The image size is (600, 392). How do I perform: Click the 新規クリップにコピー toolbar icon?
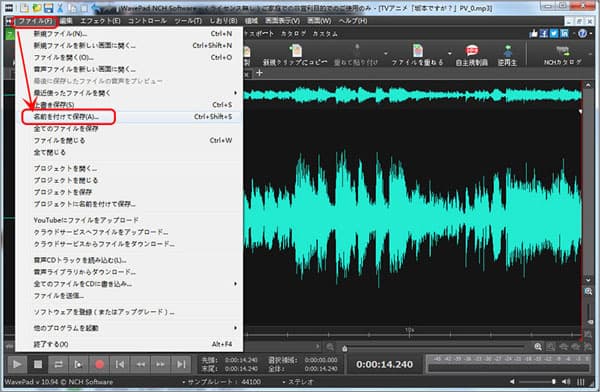(x=295, y=55)
